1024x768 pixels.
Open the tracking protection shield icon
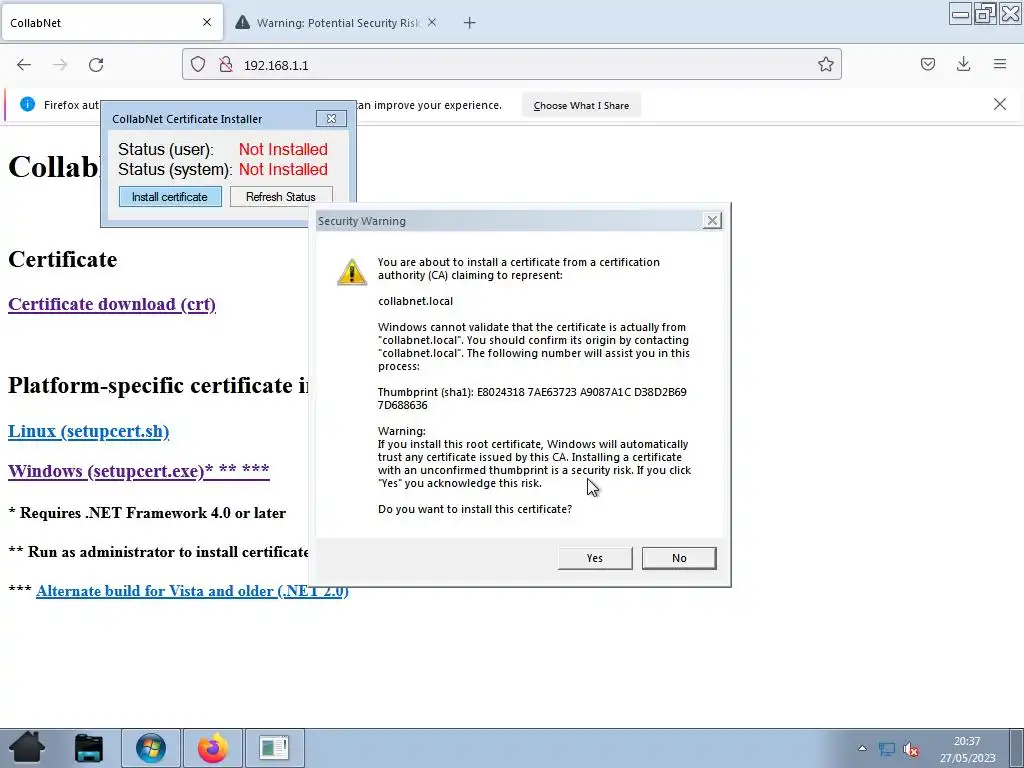[x=198, y=64]
